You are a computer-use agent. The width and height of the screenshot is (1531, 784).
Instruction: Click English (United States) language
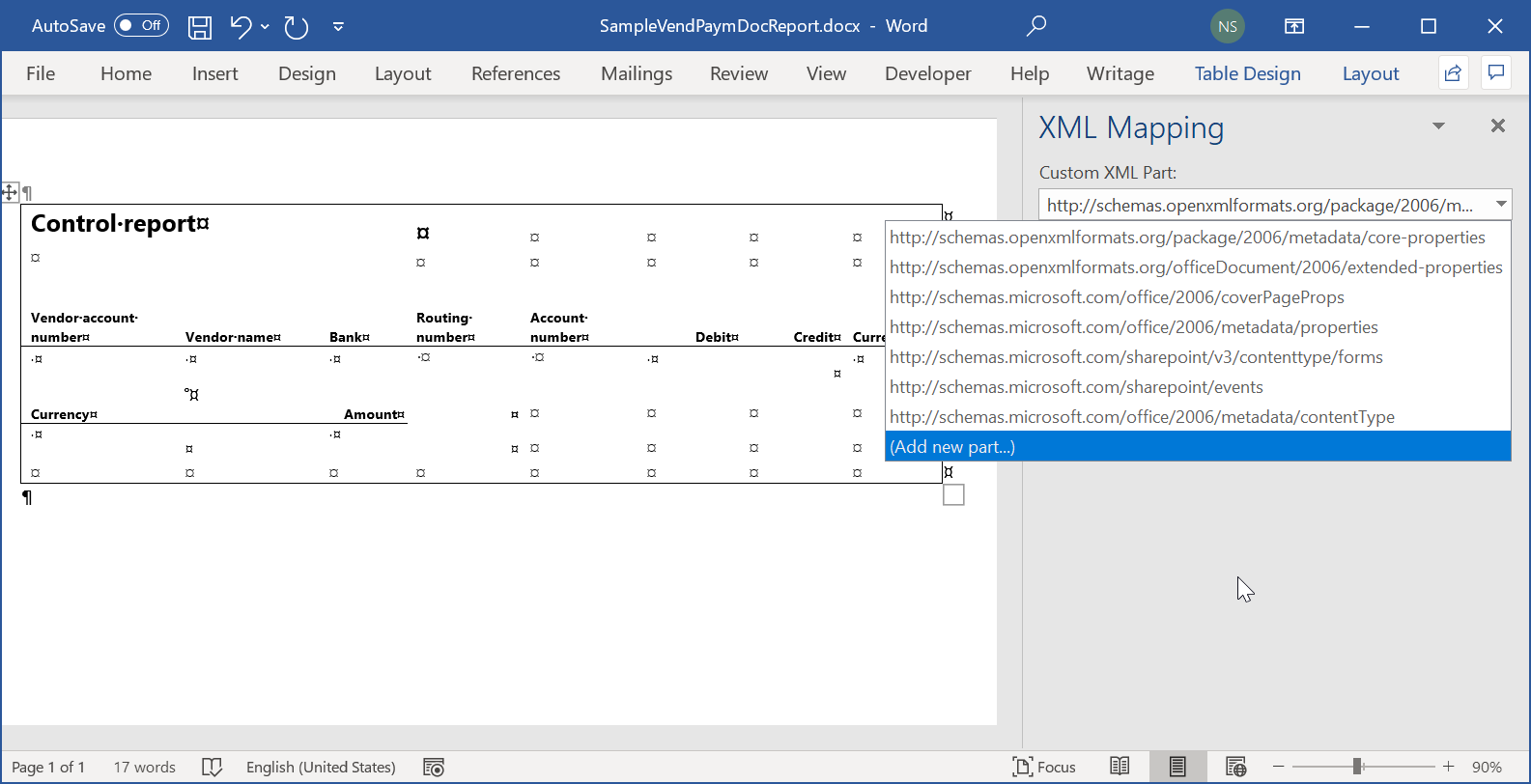click(x=321, y=767)
